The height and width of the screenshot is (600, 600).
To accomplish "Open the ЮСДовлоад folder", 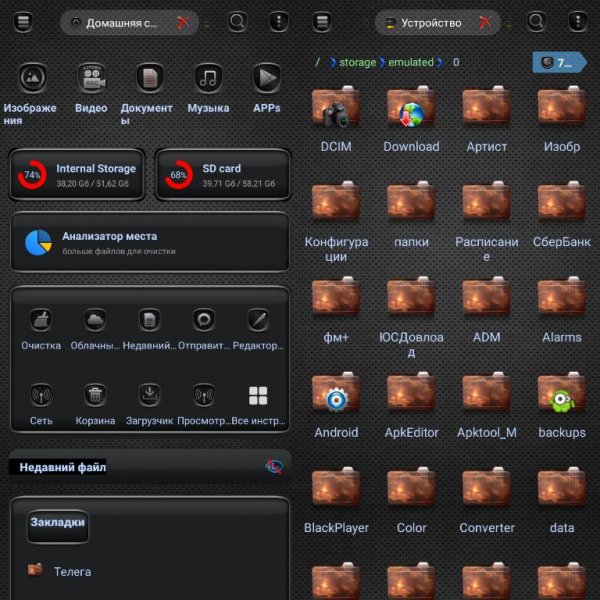I will point(411,297).
